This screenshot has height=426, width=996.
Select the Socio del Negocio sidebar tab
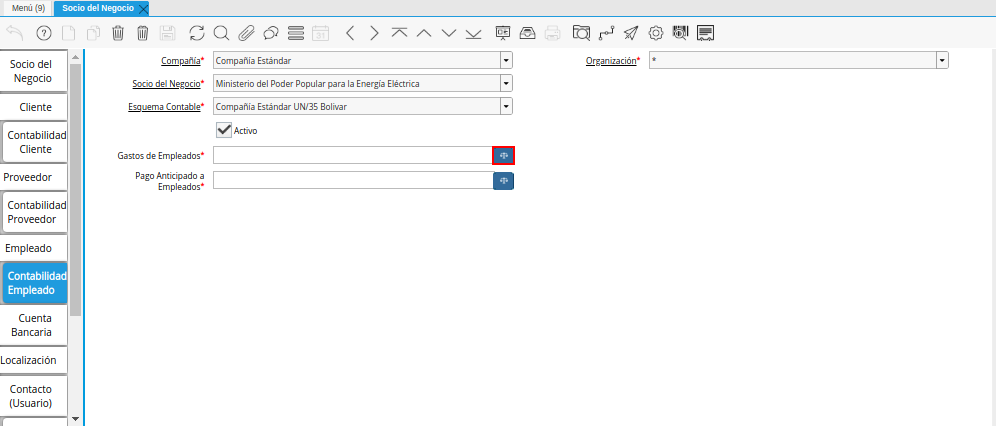(x=32, y=71)
